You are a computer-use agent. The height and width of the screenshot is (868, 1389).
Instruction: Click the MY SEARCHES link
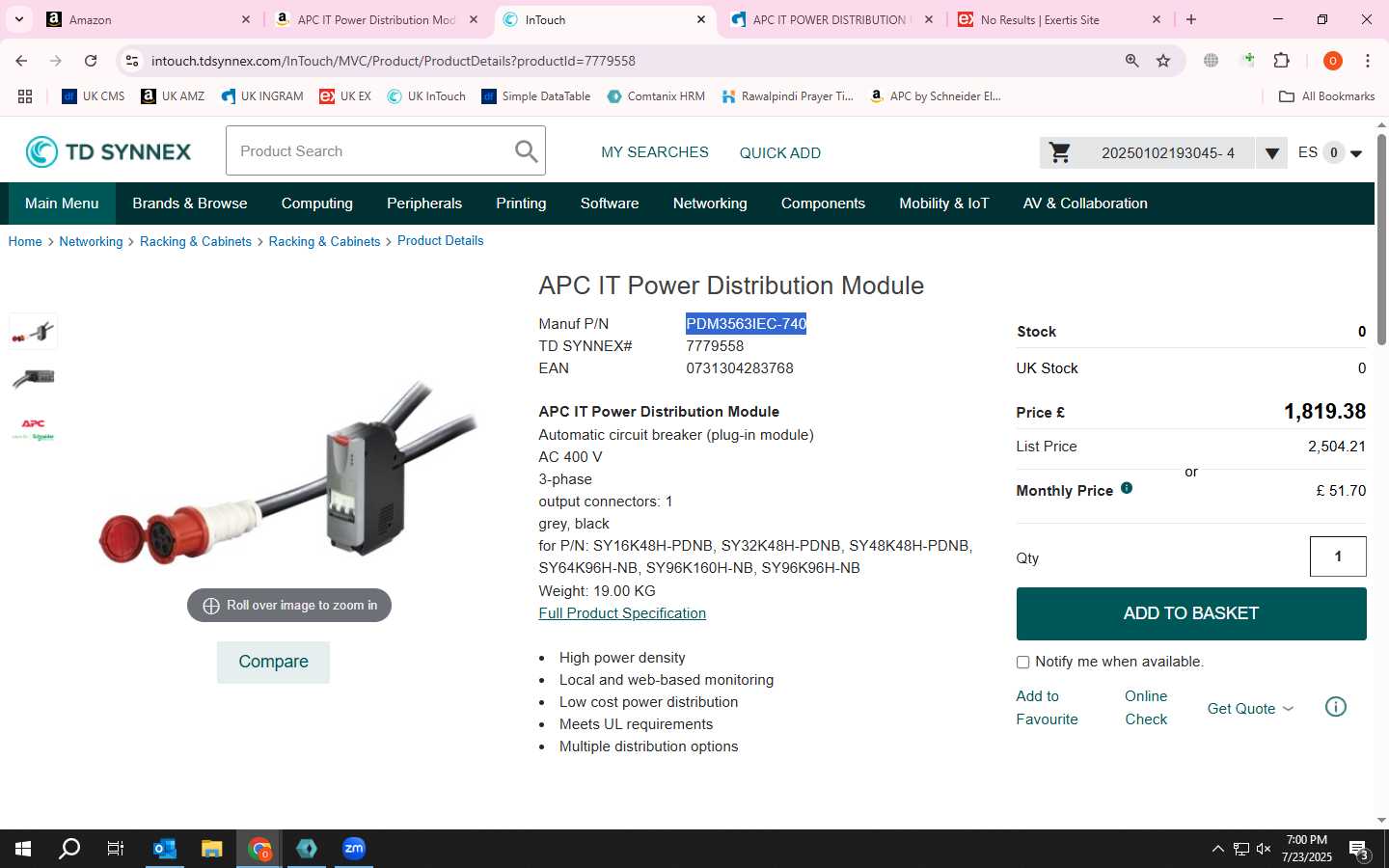point(655,152)
